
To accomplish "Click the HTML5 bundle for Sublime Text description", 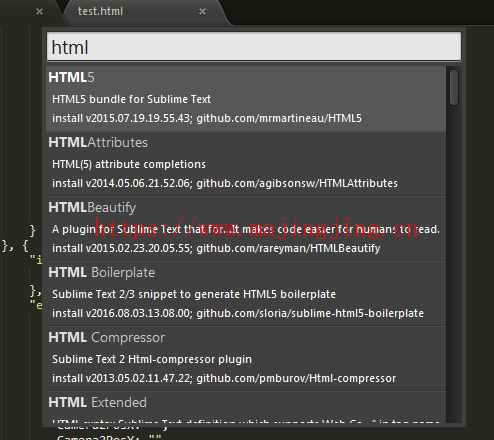I will (x=131, y=99).
